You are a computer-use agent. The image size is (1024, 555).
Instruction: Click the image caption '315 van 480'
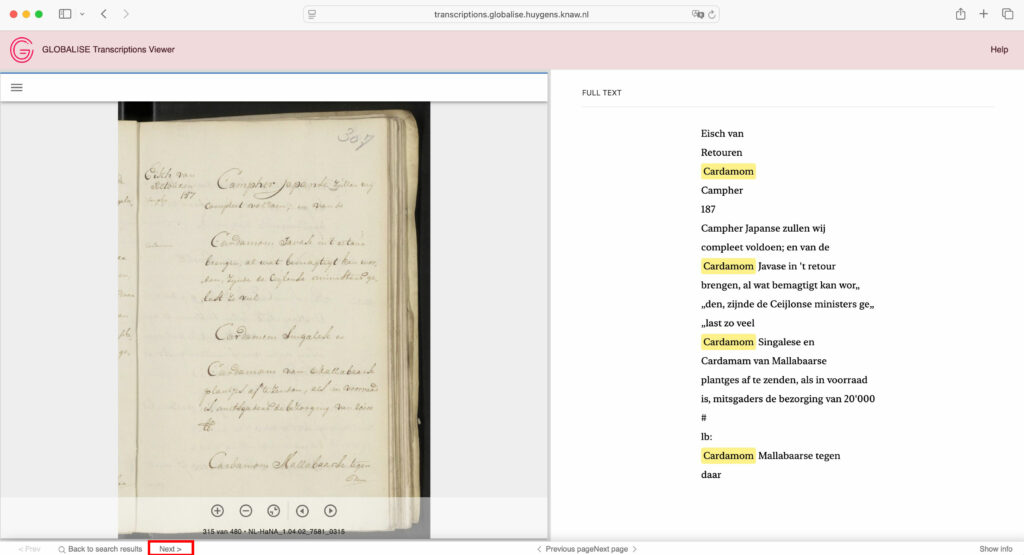(274, 531)
